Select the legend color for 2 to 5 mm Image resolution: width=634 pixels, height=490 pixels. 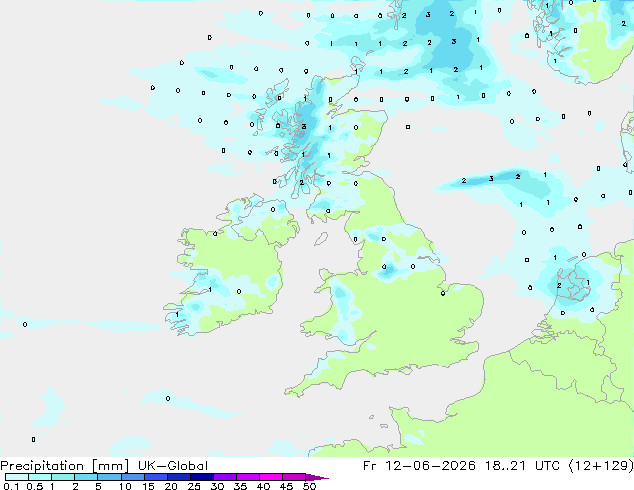tap(86, 477)
